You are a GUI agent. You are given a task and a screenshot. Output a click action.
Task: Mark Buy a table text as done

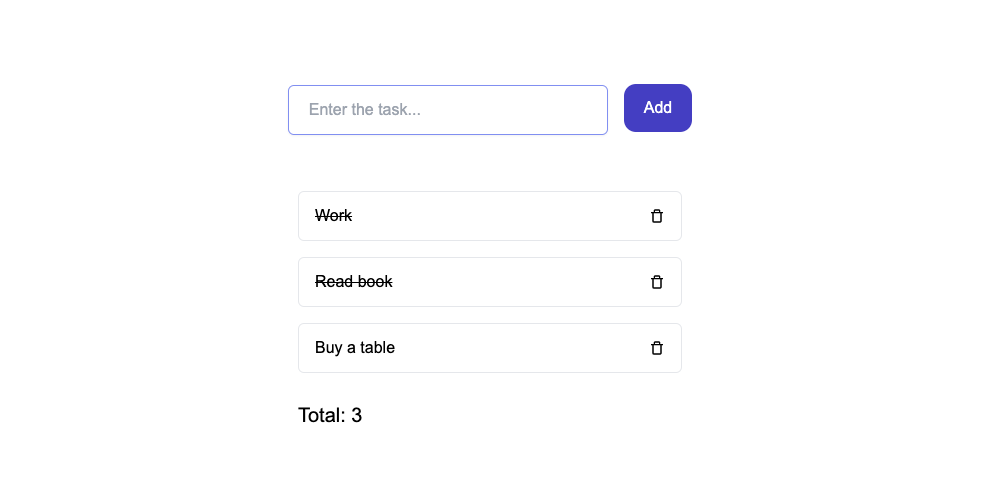coord(355,348)
